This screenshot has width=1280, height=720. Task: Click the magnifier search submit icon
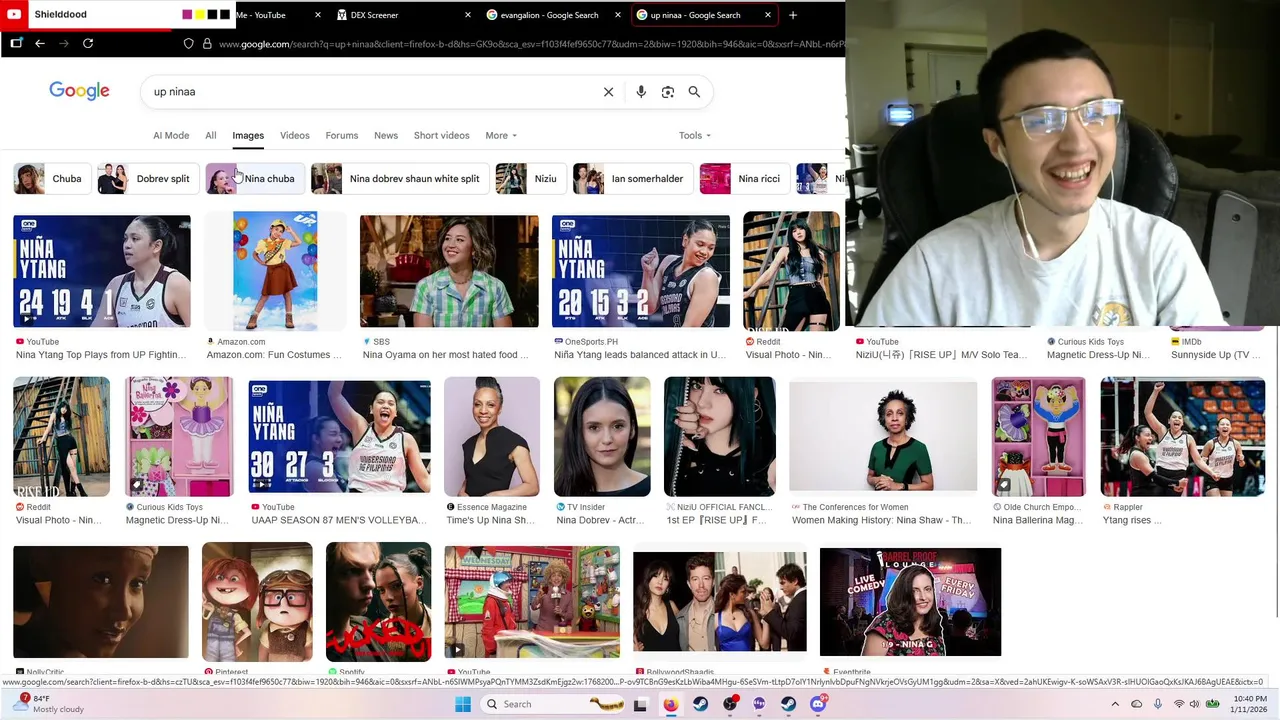click(x=694, y=92)
